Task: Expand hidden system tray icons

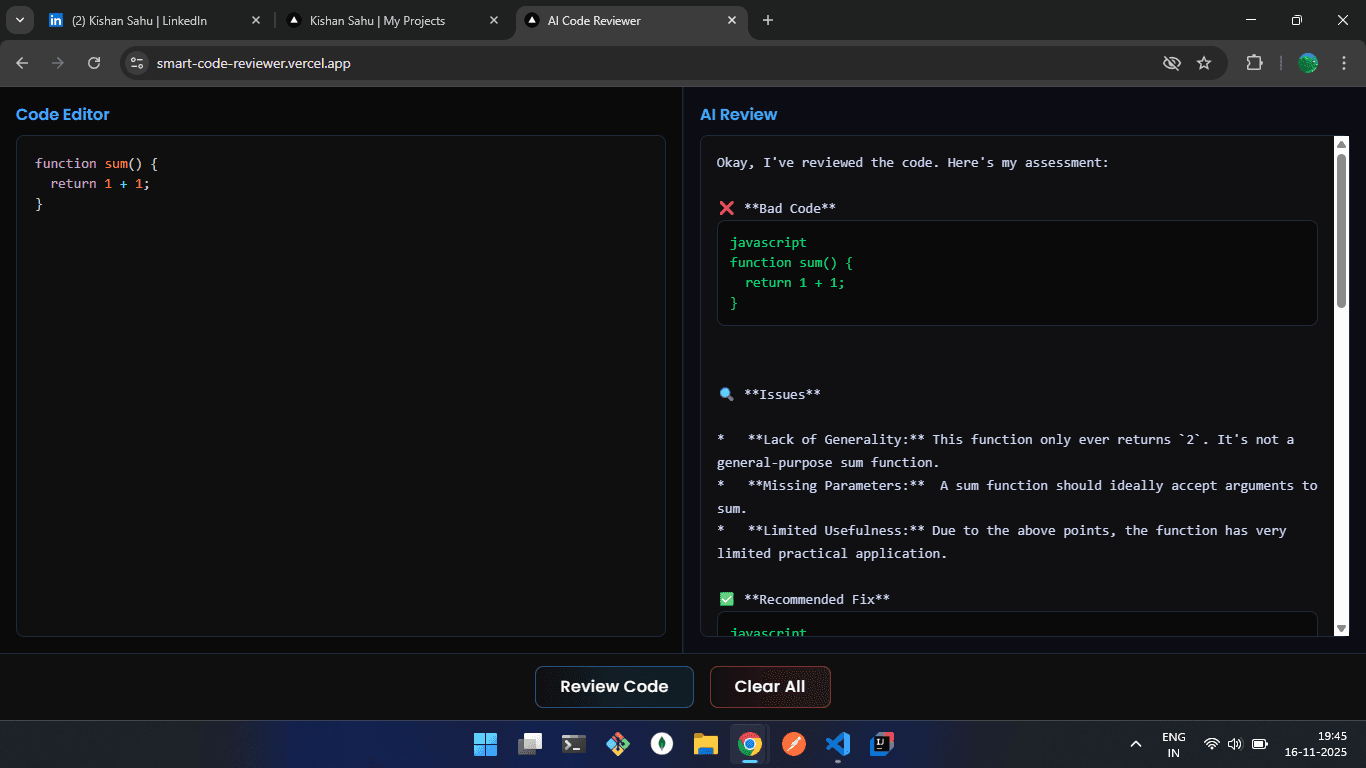Action: point(1135,744)
